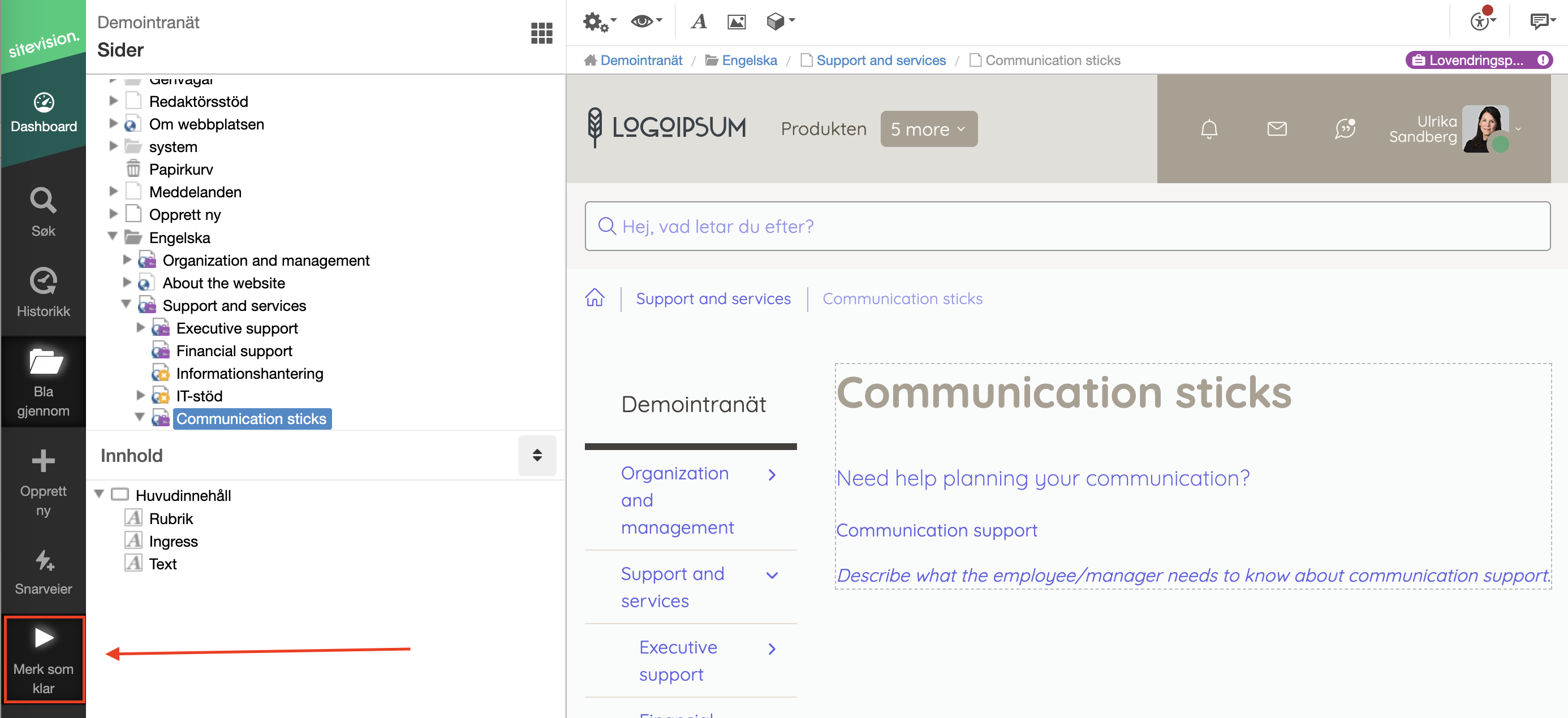
Task: Click Support and services top breadcrumb link
Action: tap(881, 60)
